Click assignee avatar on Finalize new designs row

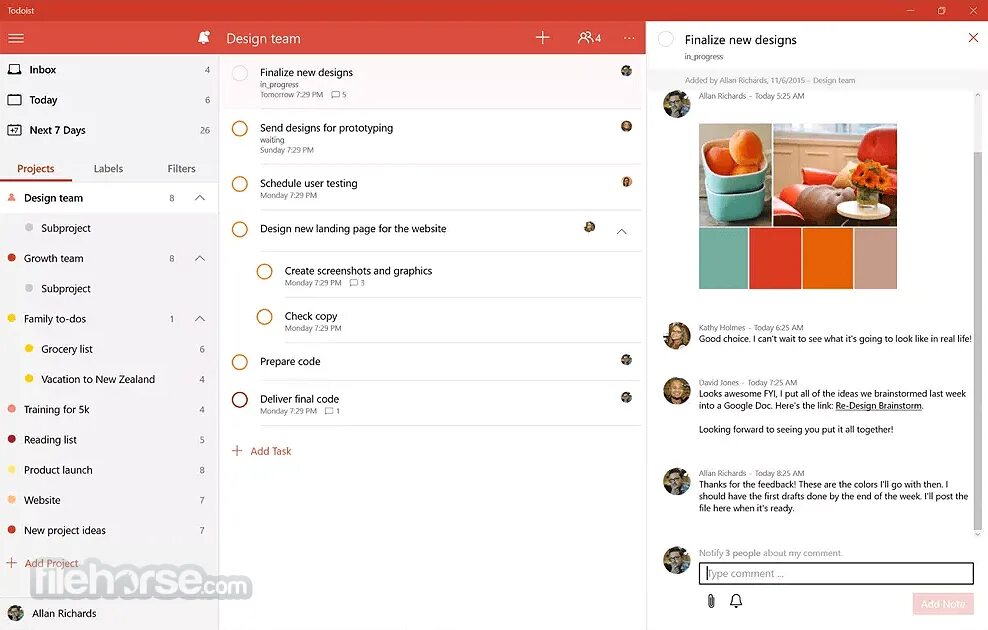pyautogui.click(x=626, y=71)
